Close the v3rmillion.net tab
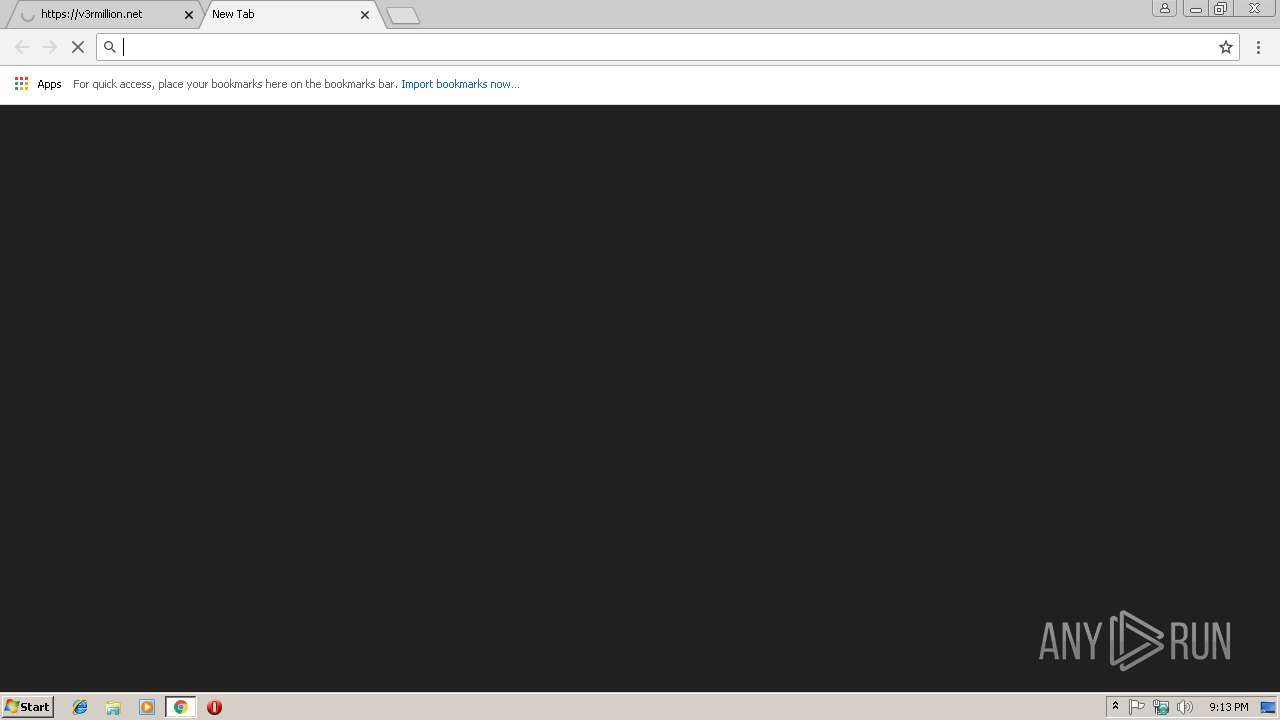The height and width of the screenshot is (720, 1280). point(189,15)
